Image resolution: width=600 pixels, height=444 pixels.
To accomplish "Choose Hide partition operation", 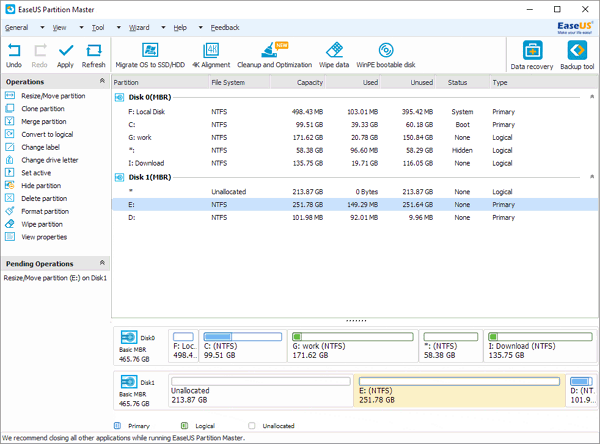I will tap(33, 186).
